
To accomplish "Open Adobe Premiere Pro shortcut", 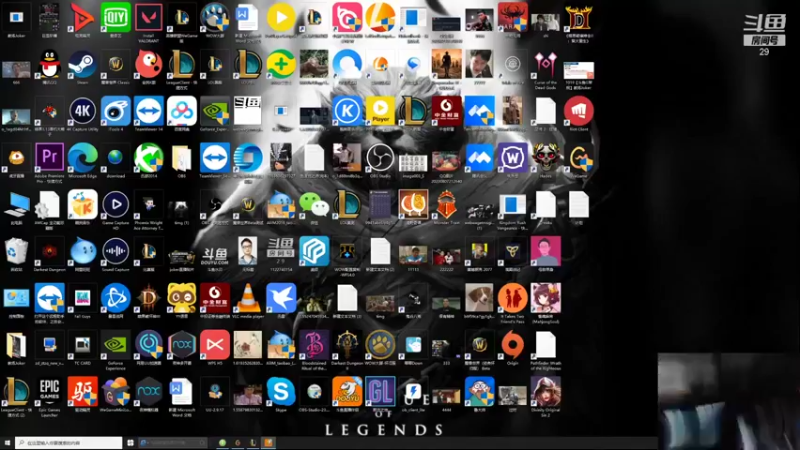I will pyautogui.click(x=49, y=157).
